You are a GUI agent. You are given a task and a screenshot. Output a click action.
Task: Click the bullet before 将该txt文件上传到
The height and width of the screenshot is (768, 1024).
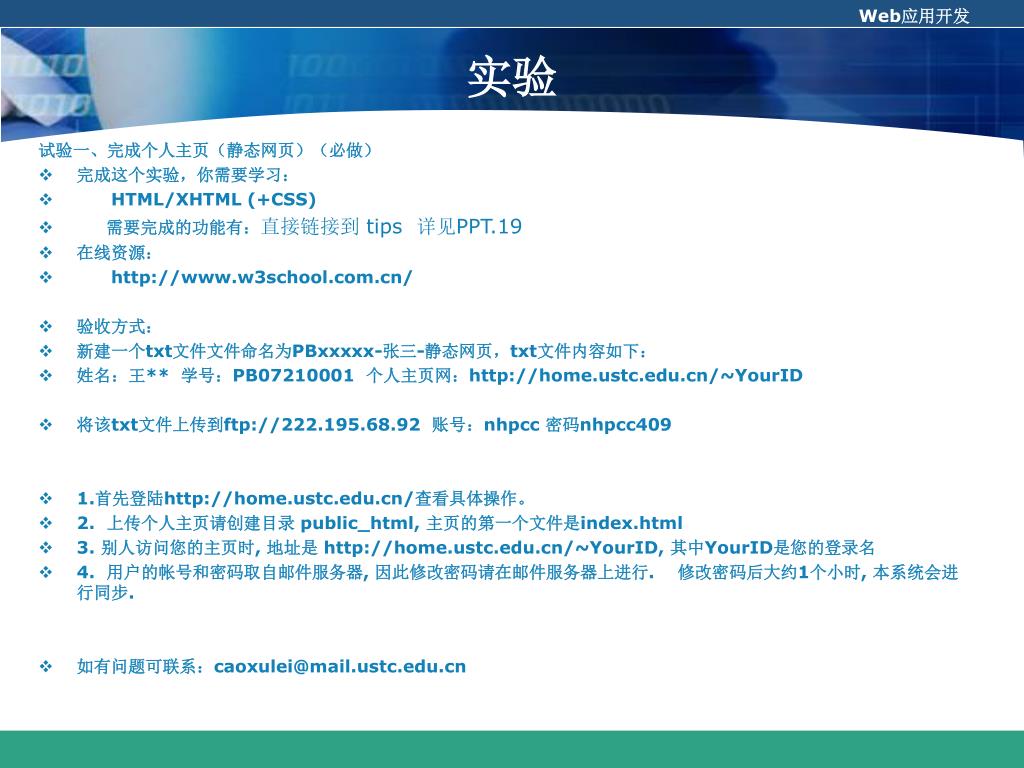[x=46, y=424]
